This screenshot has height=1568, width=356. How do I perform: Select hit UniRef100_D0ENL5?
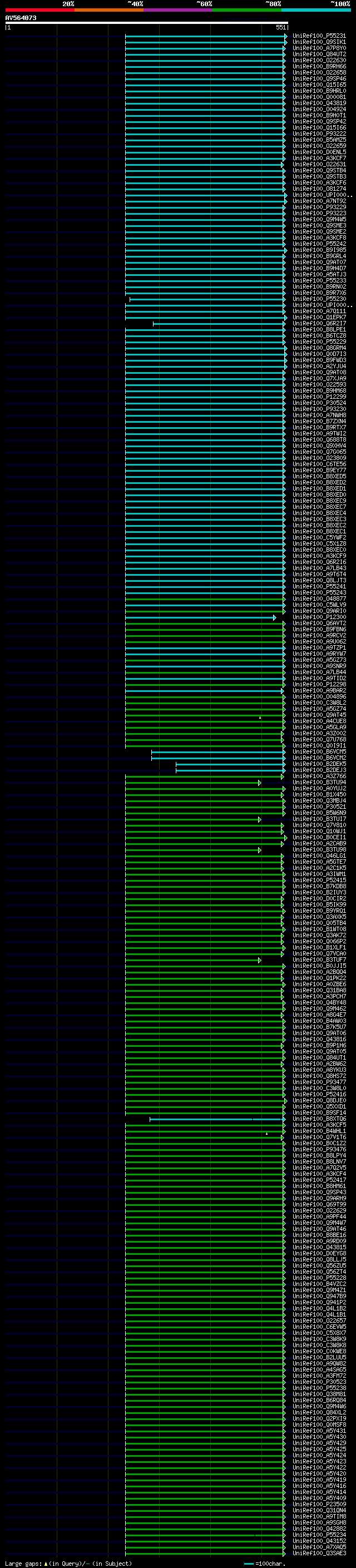tap(319, 152)
